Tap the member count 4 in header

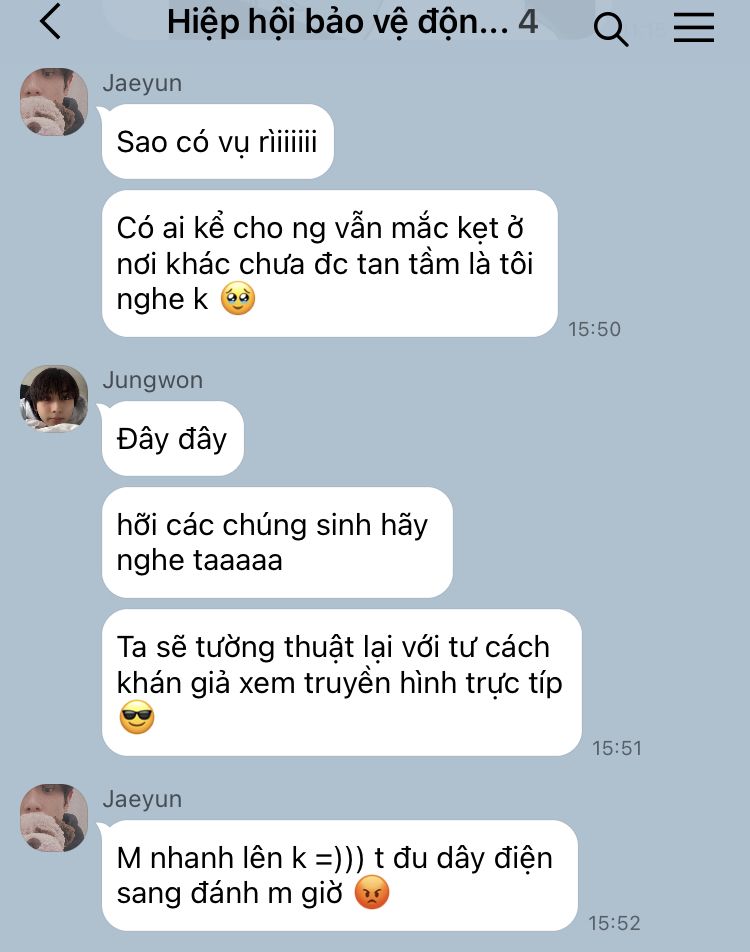pos(528,21)
